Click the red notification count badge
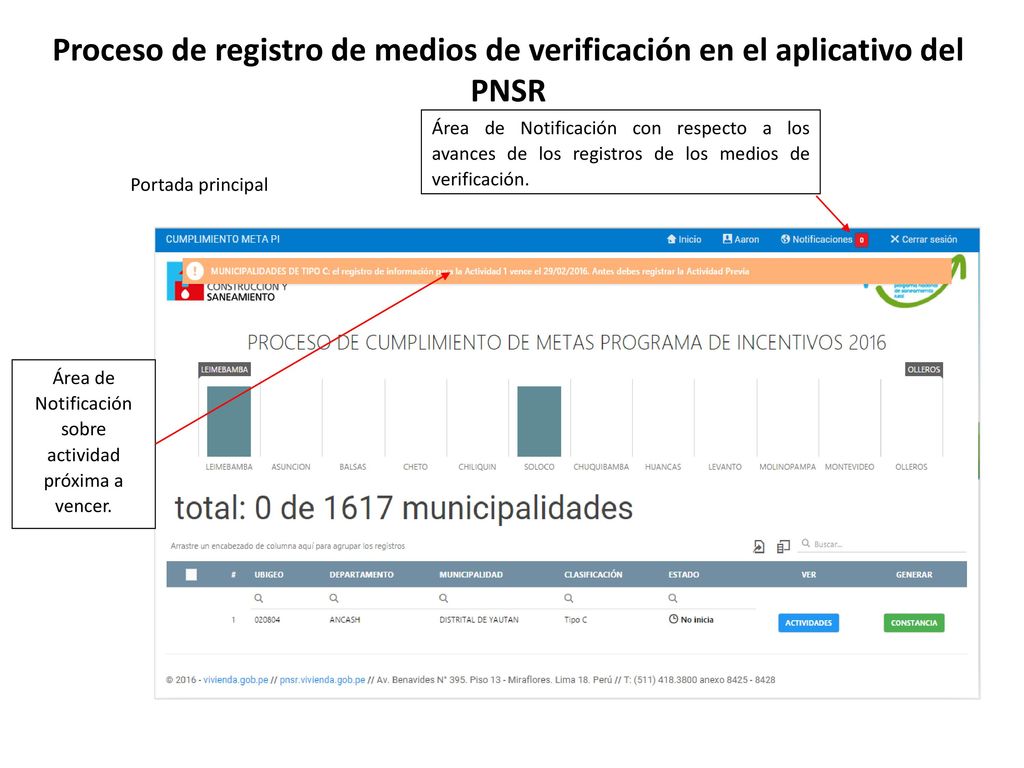This screenshot has width=1024, height=768. (x=861, y=240)
